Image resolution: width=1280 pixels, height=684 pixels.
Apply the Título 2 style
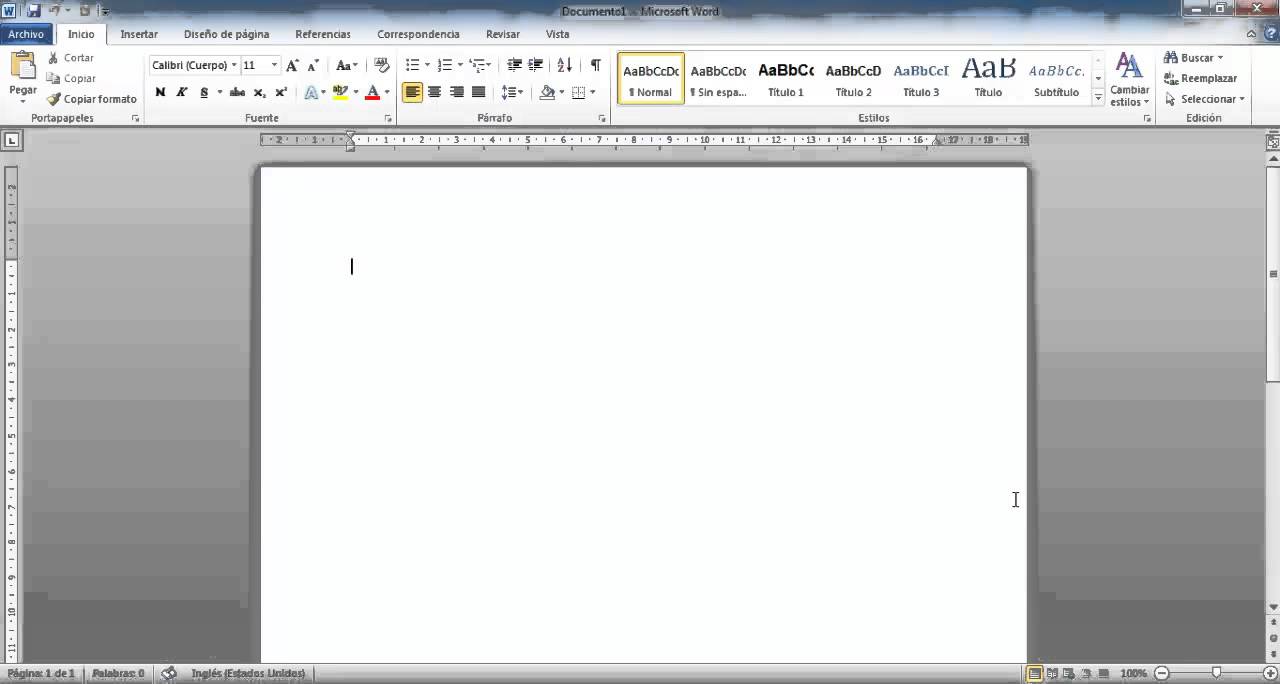853,78
